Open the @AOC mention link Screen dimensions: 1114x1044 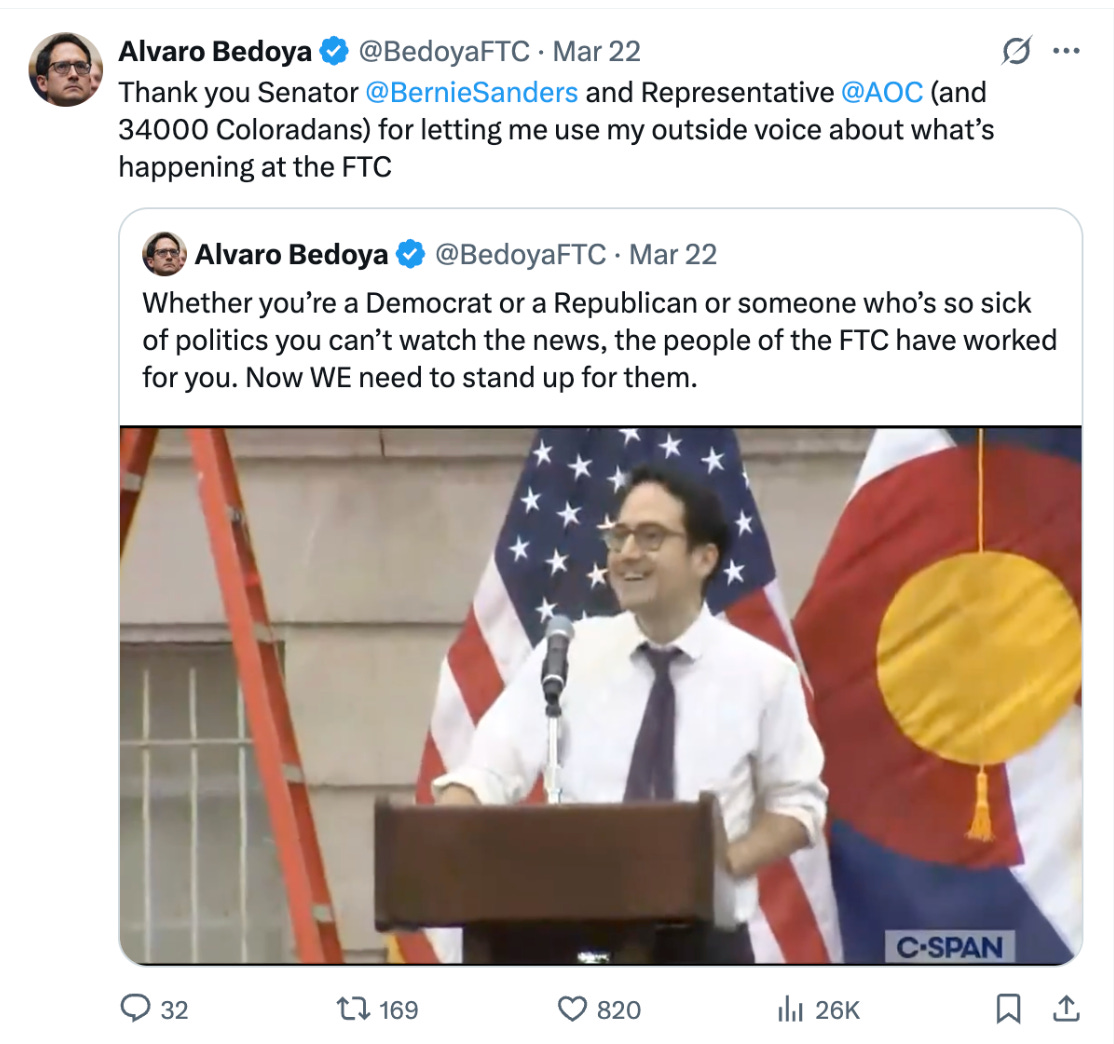[x=882, y=92]
